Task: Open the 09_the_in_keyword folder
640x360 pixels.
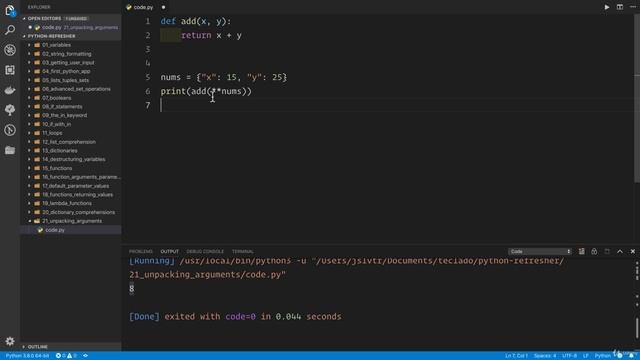Action: click(x=71, y=116)
